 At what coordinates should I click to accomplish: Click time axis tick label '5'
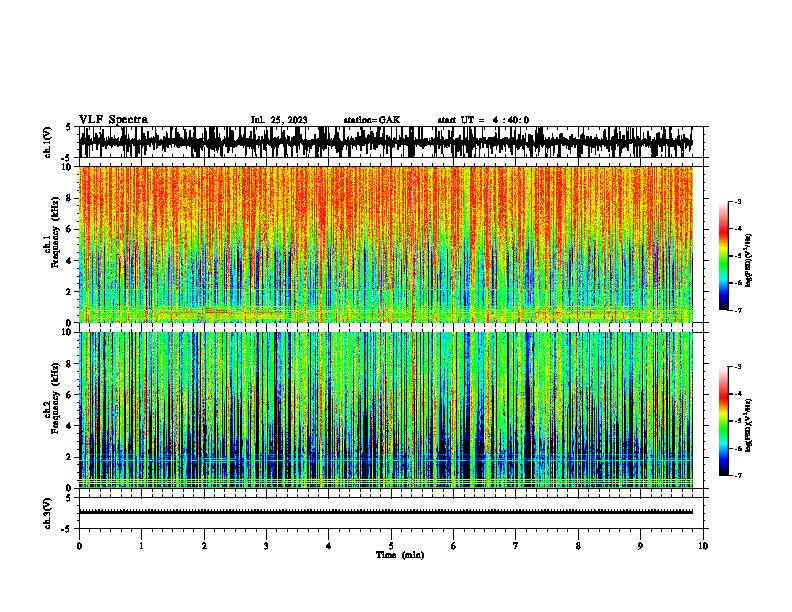(x=391, y=546)
